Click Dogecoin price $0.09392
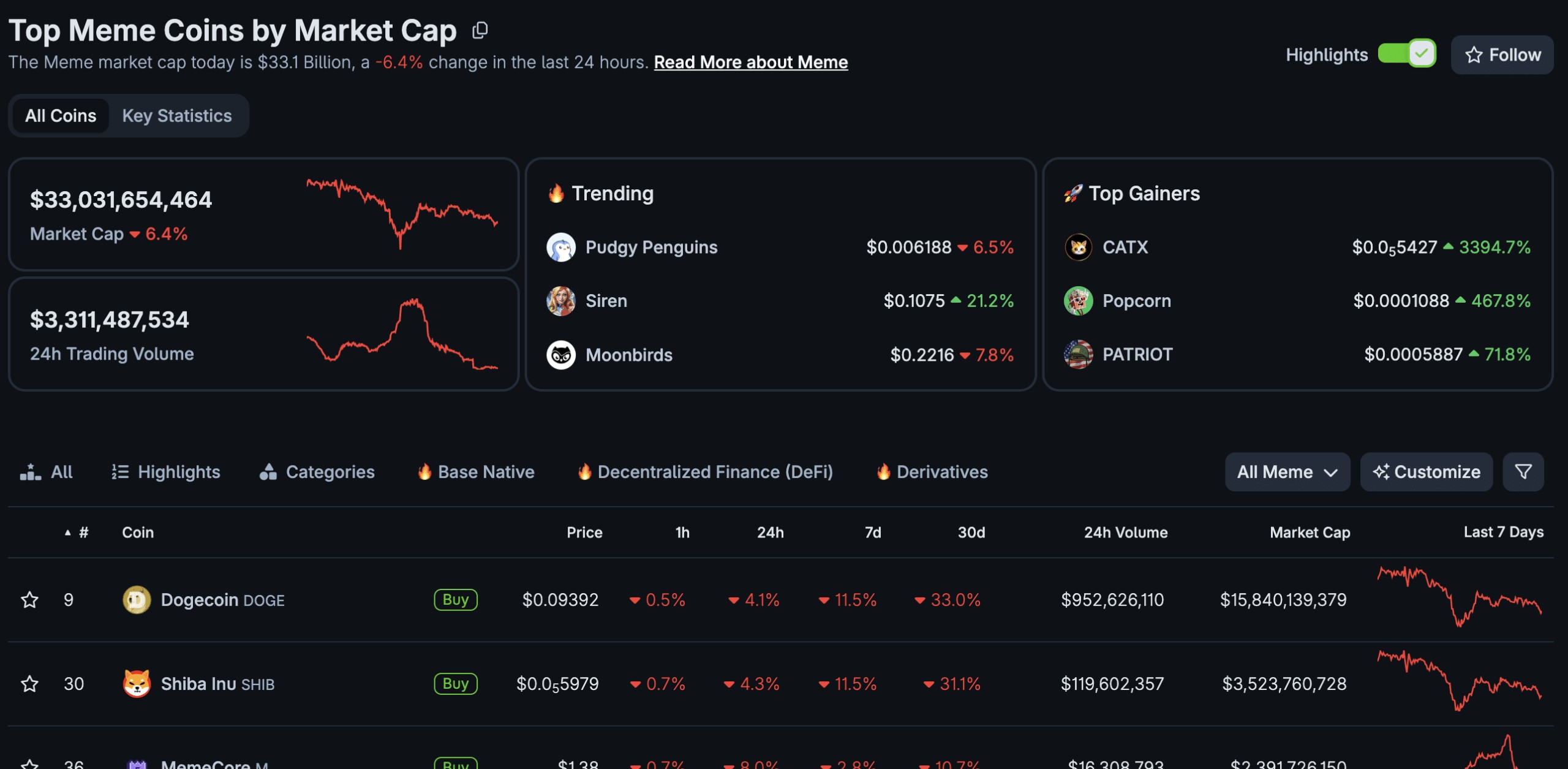Screen dimensions: 1568x769 560,600
